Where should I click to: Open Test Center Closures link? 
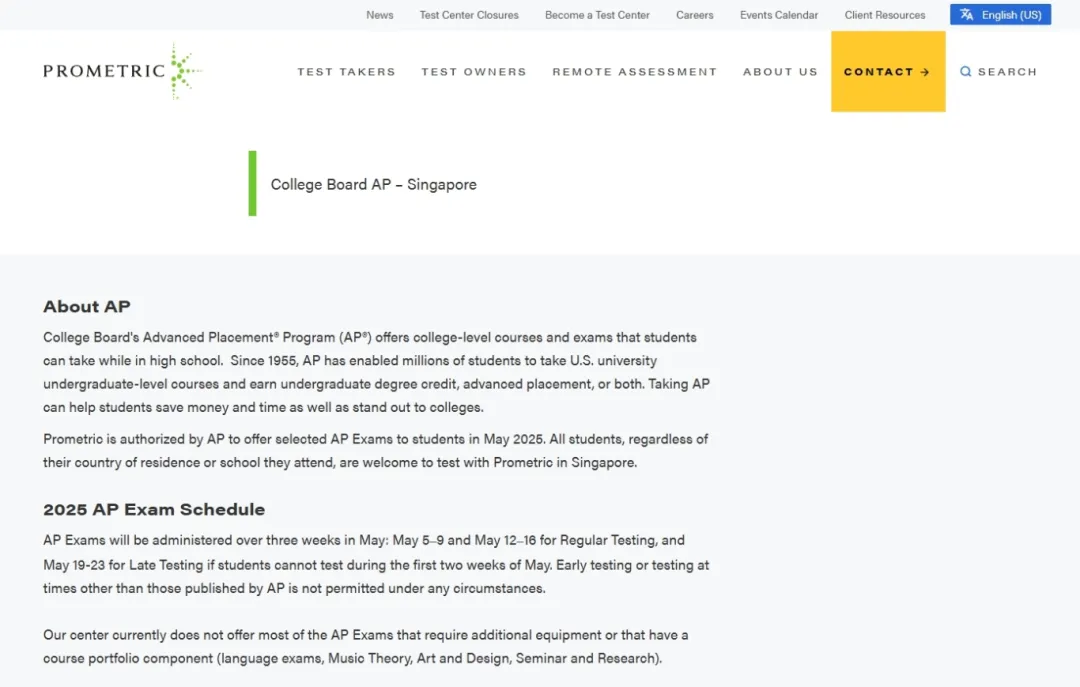pyautogui.click(x=469, y=14)
